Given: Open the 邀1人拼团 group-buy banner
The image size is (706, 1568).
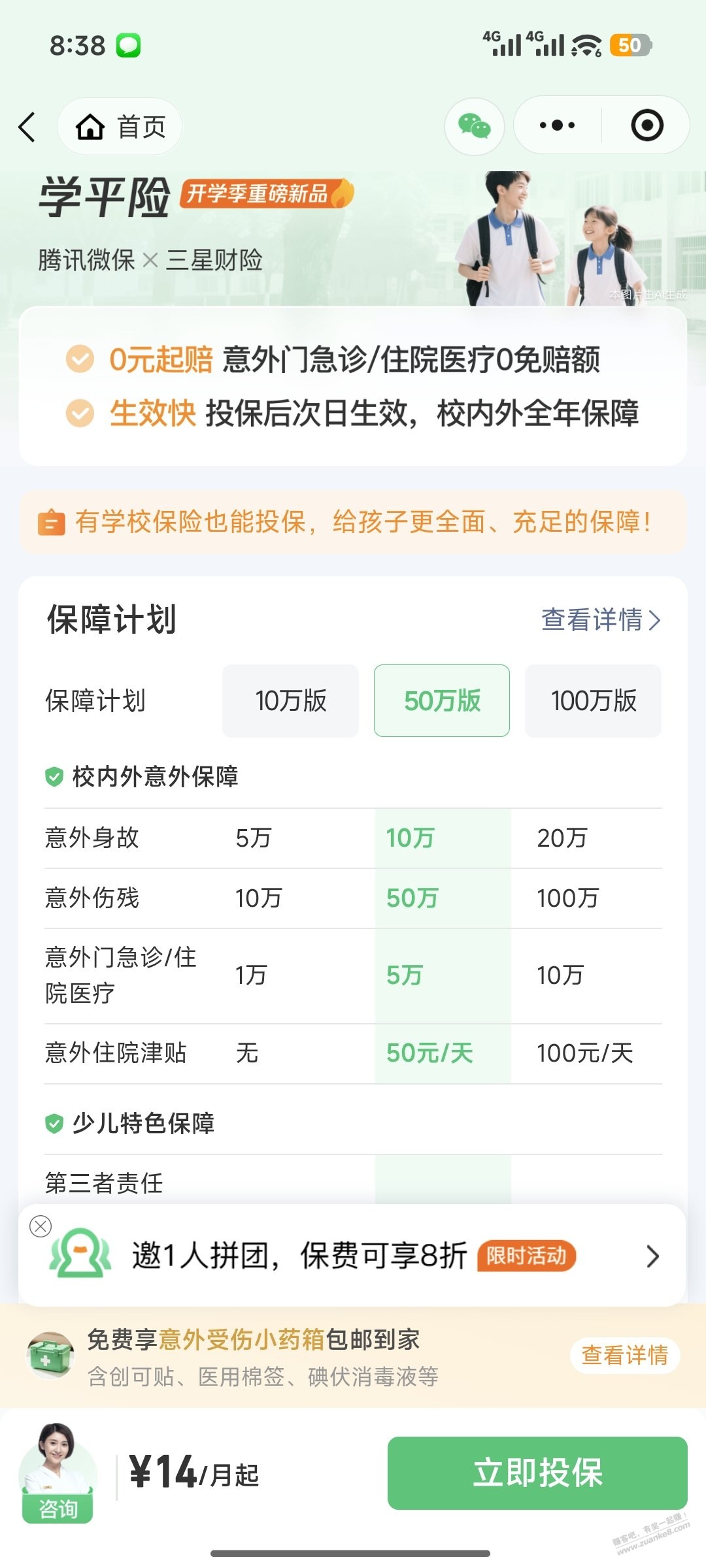Looking at the screenshot, I should pyautogui.click(x=352, y=1255).
